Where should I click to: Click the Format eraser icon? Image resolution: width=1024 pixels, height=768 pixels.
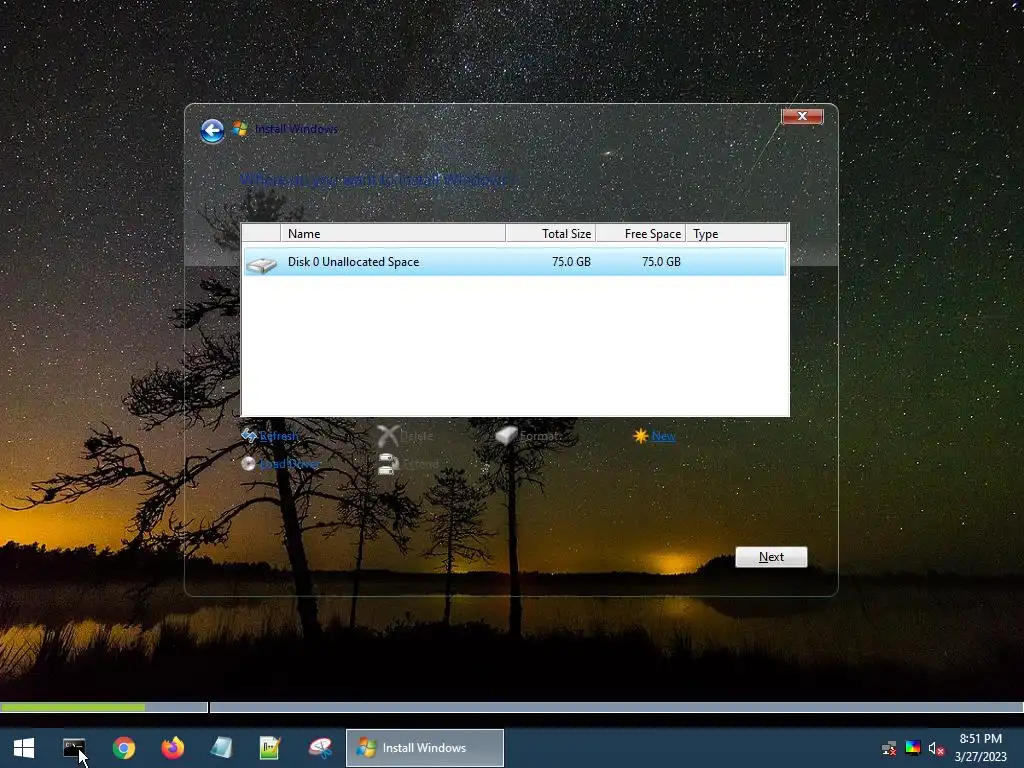coord(506,435)
